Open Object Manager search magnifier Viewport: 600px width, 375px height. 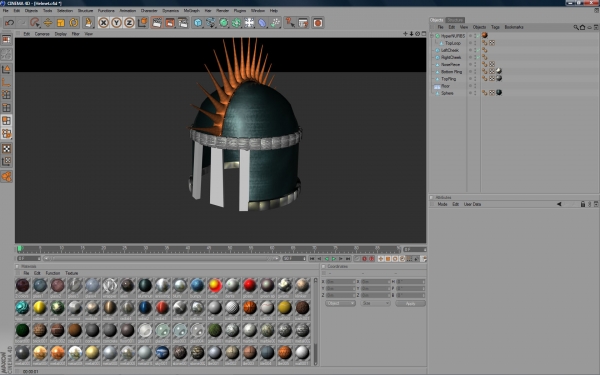tap(576, 27)
